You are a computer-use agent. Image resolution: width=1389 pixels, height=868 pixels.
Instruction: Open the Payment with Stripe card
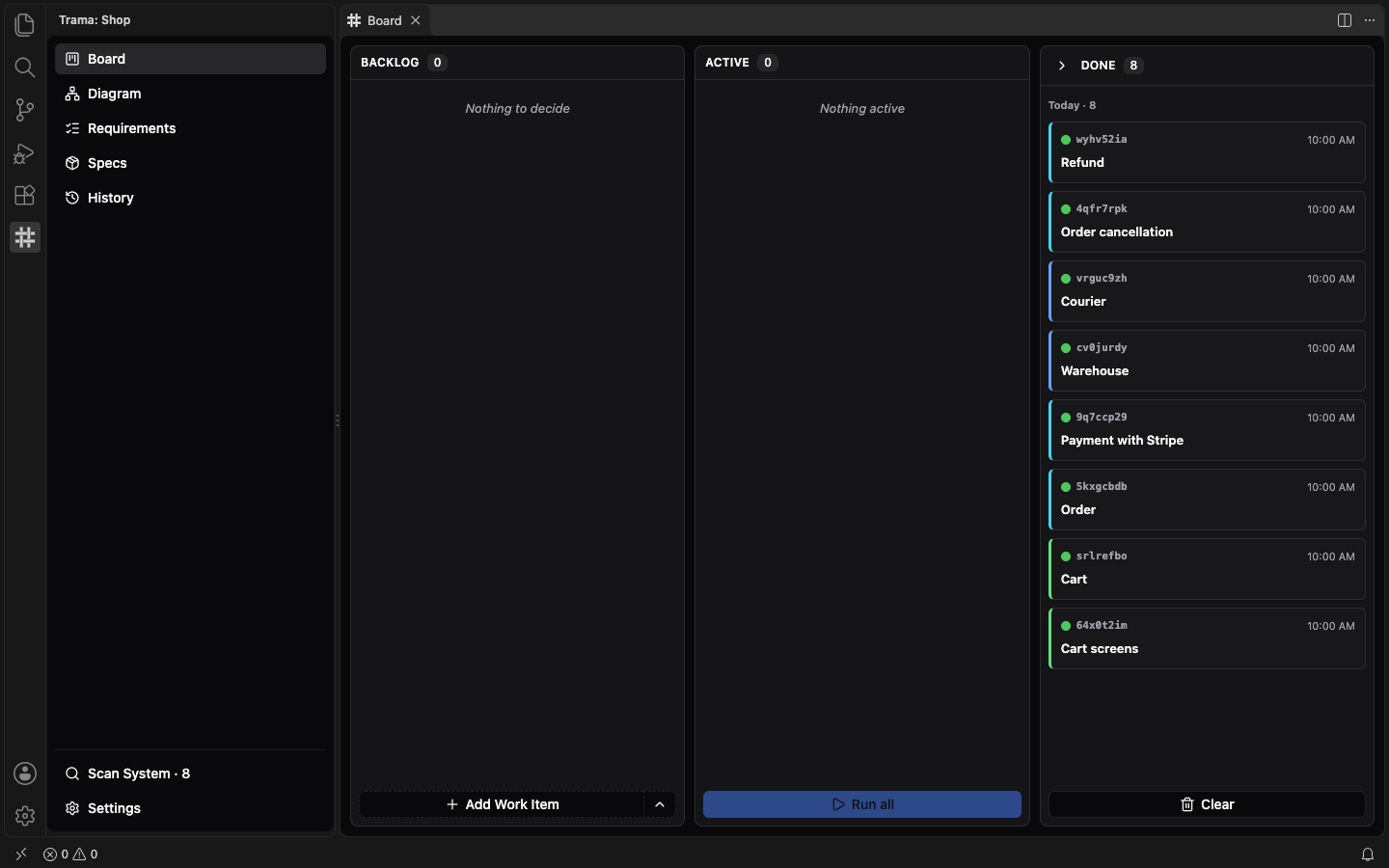pos(1207,430)
